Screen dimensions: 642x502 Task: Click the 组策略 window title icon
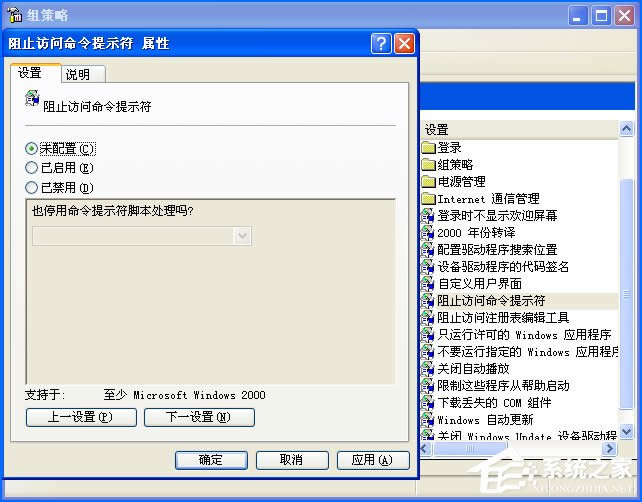15,15
